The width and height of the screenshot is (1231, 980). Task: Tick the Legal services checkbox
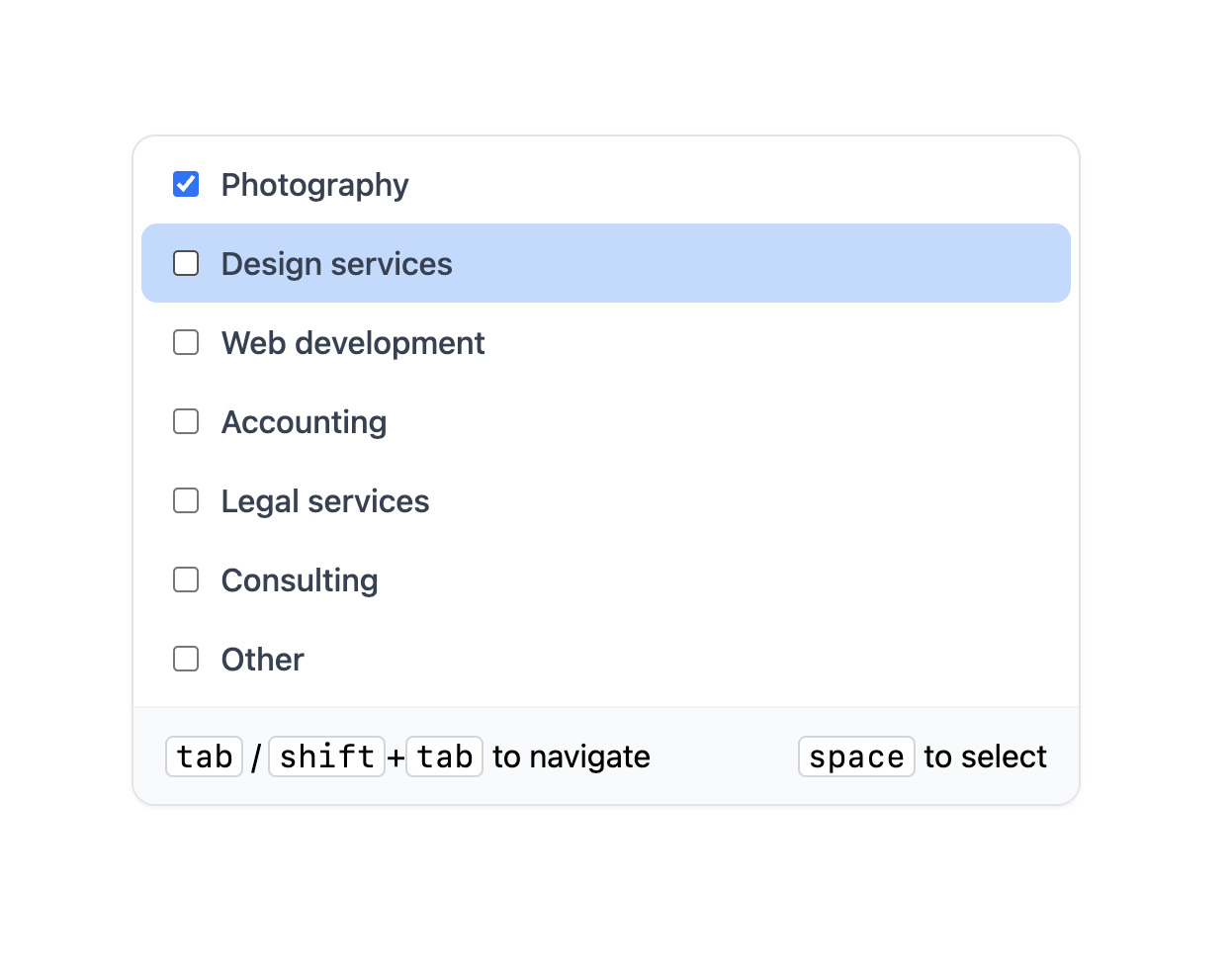[186, 501]
